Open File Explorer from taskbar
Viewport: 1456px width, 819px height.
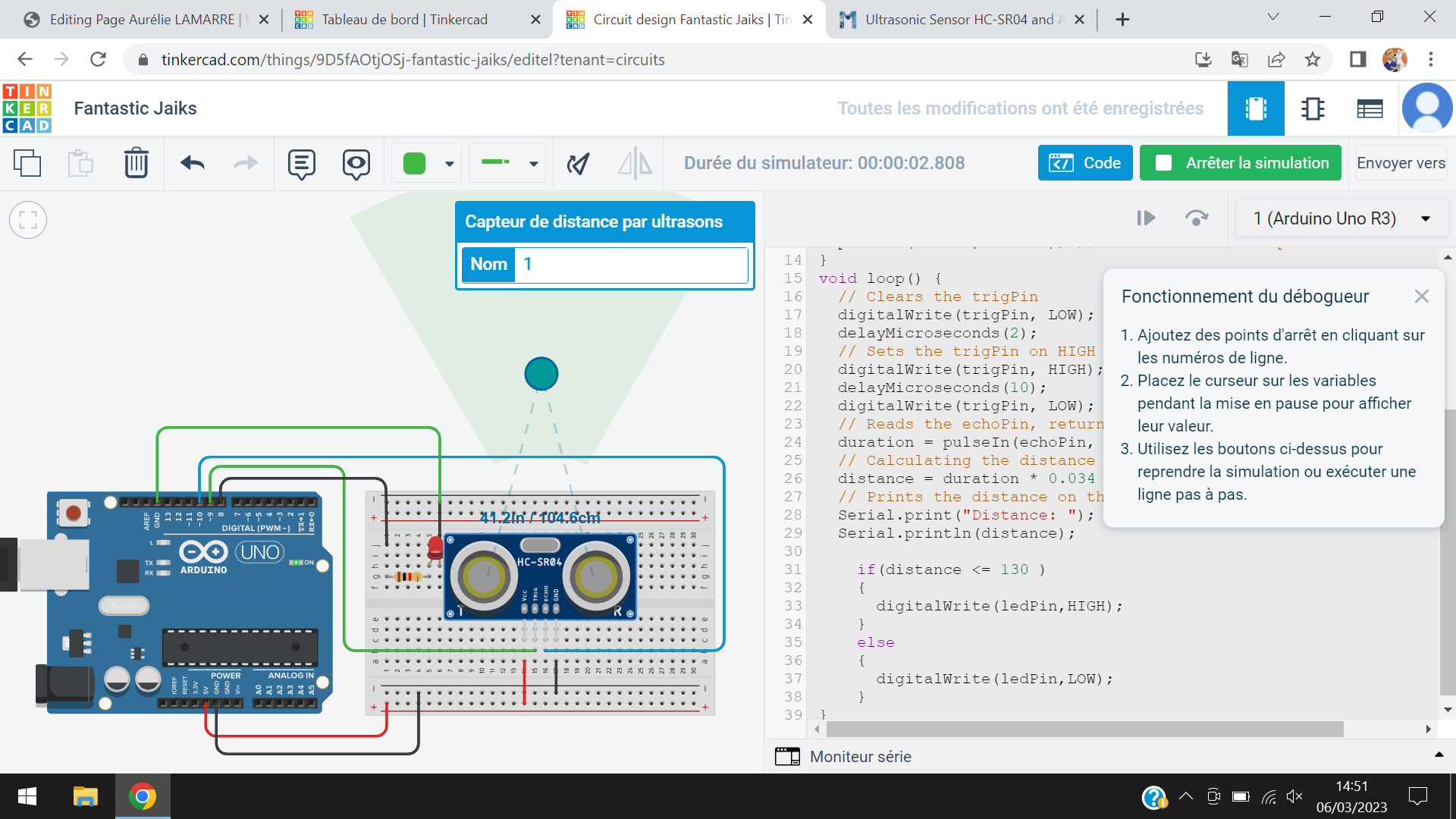click(x=85, y=796)
